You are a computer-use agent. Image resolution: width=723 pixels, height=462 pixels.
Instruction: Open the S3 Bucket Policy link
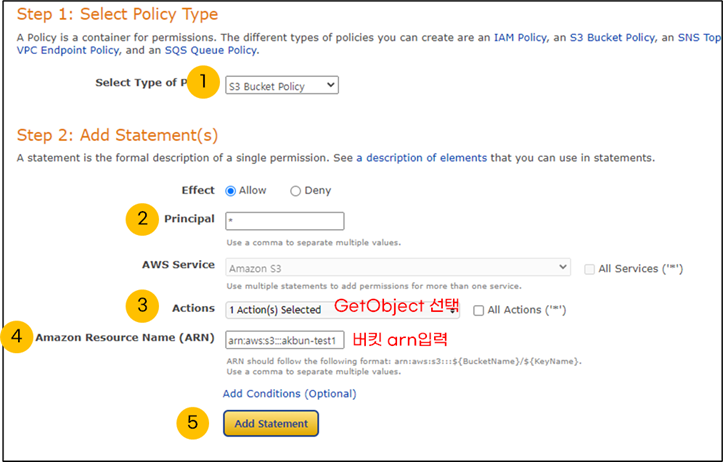point(612,38)
